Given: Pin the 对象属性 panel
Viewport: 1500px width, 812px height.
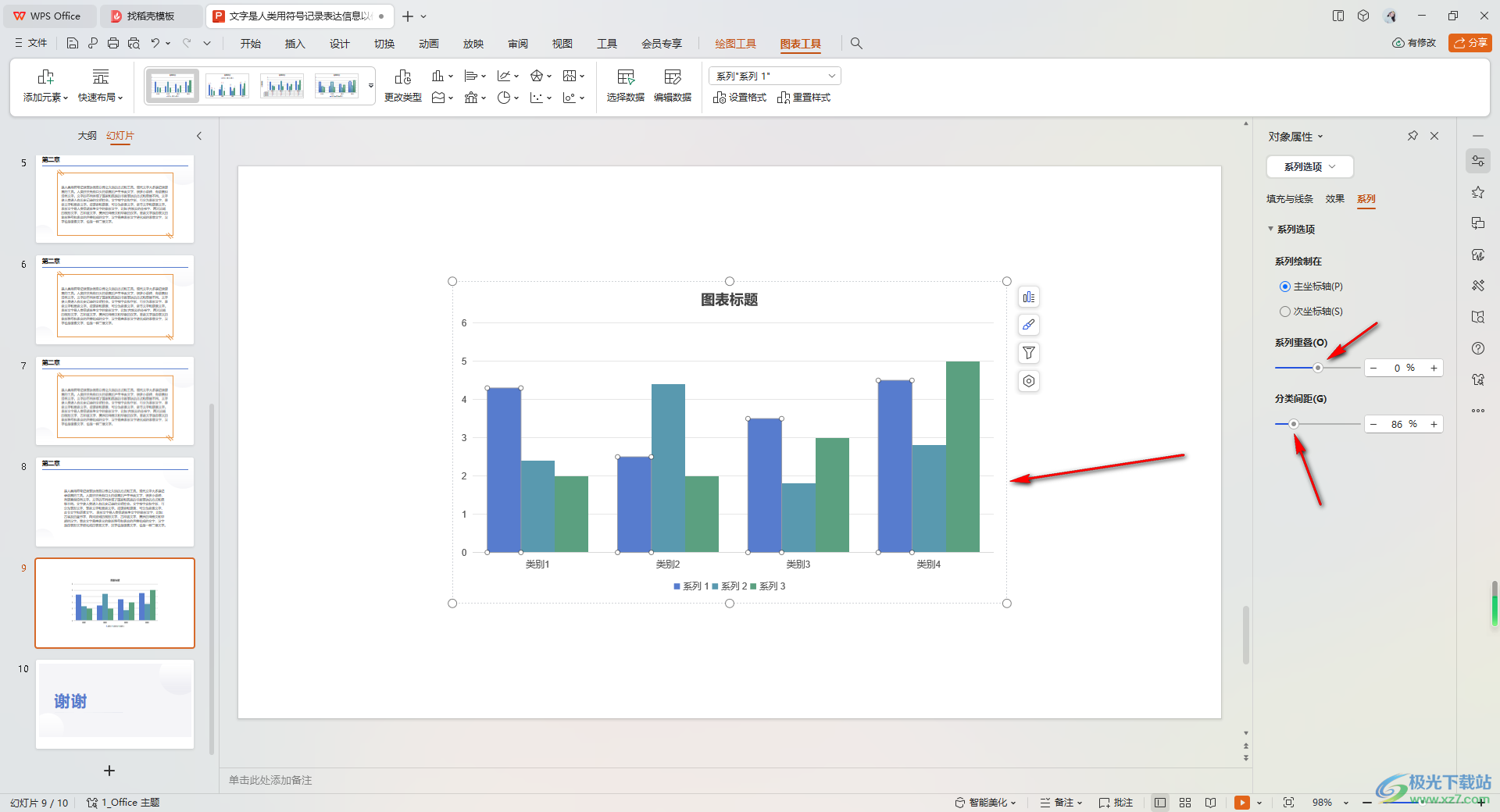Looking at the screenshot, I should pos(1412,136).
